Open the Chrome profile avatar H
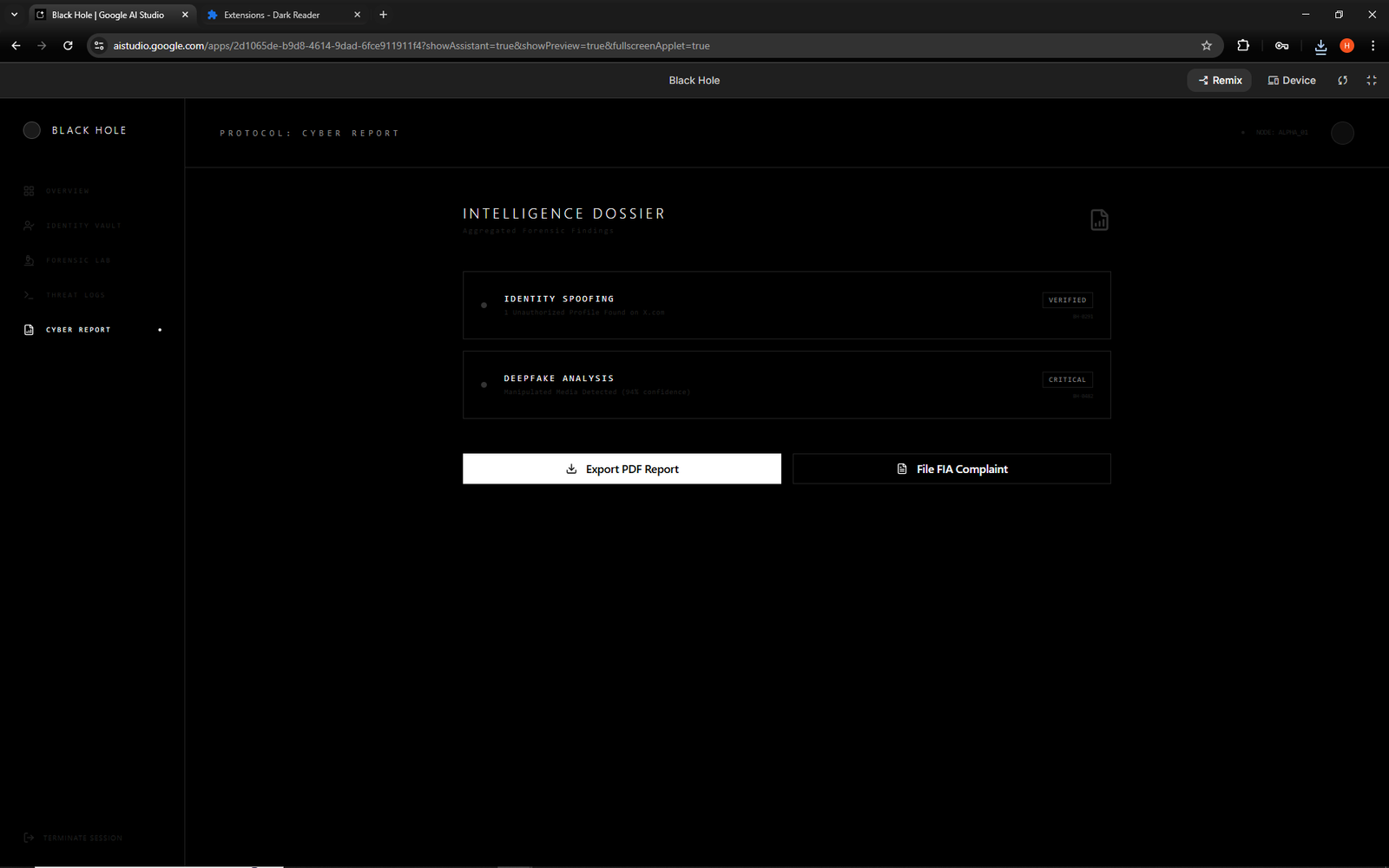Viewport: 1389px width, 868px height. pyautogui.click(x=1346, y=45)
